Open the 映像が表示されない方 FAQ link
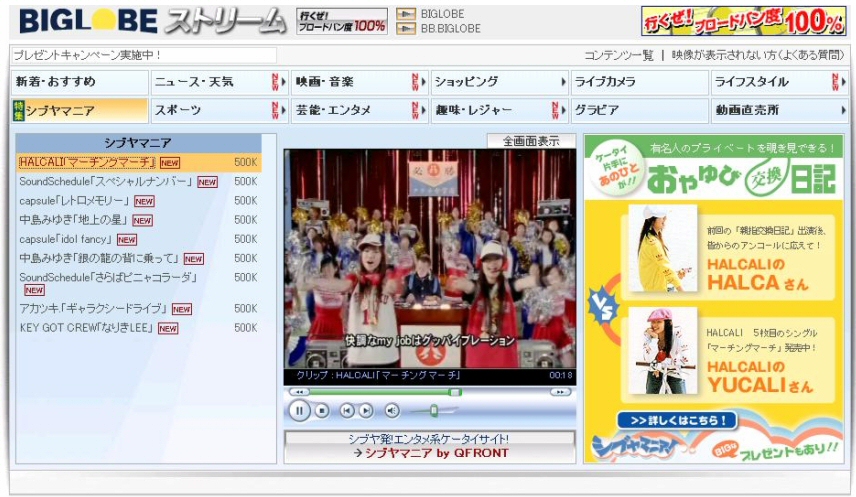 758,55
